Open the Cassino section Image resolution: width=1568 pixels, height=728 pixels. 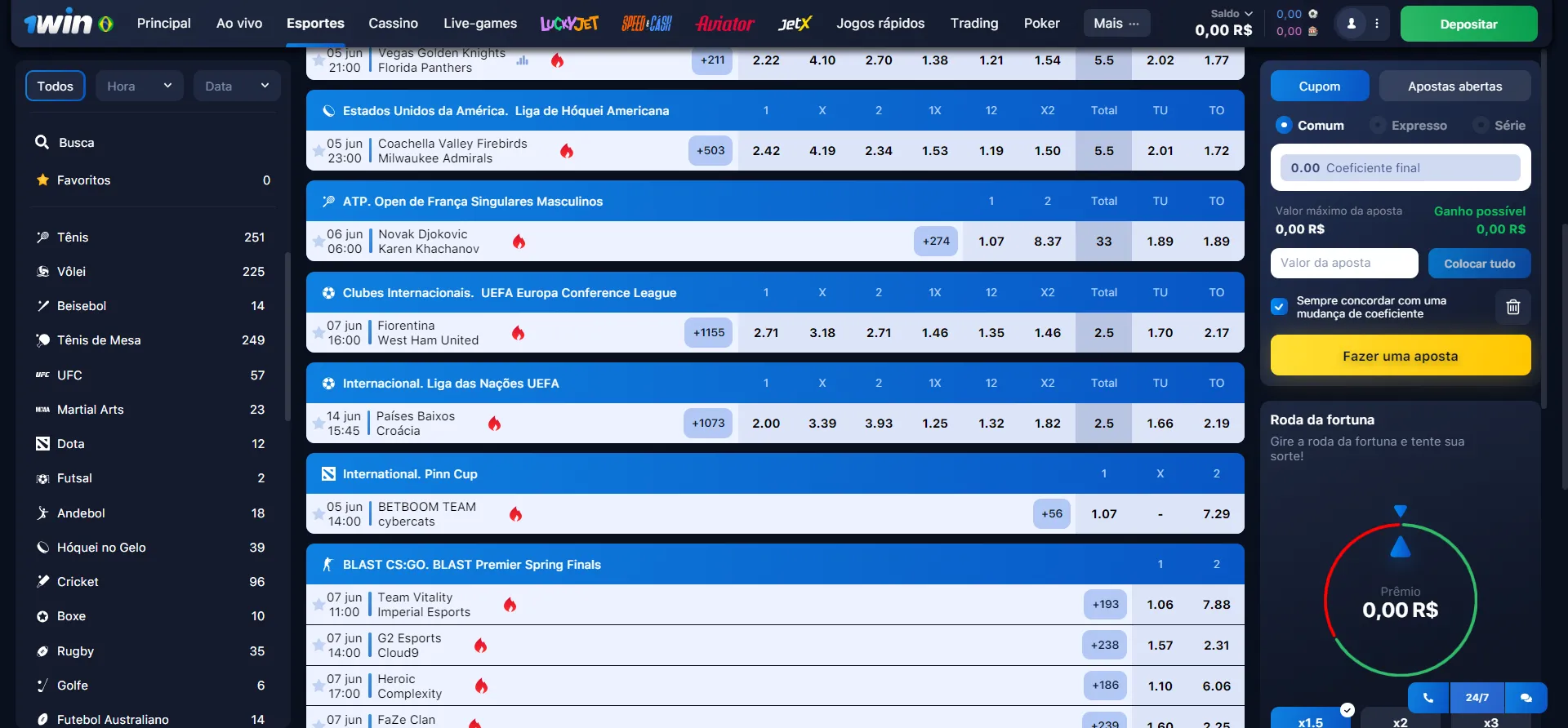pos(393,23)
